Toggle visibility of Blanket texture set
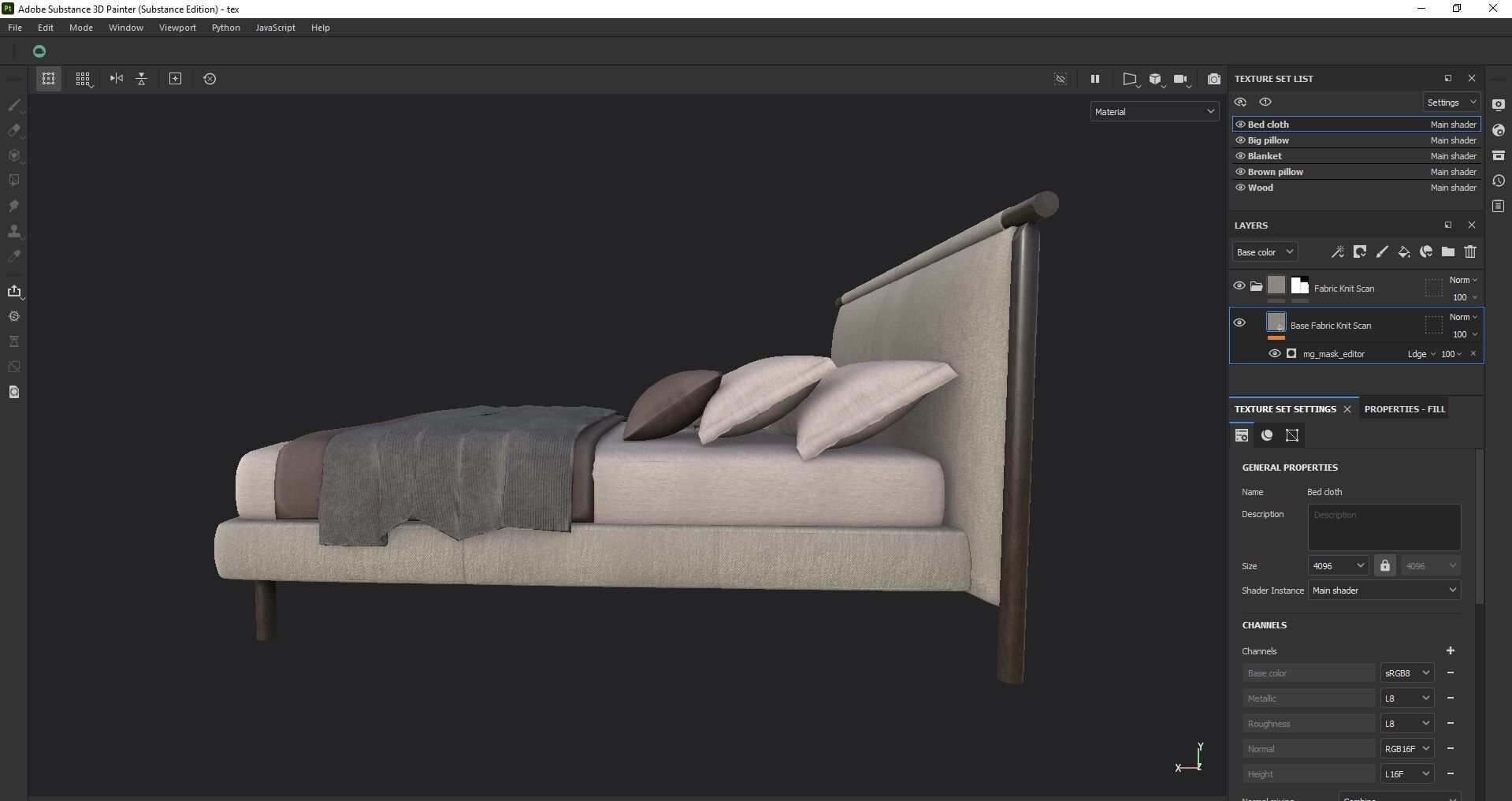Screen dimensions: 1512x801 [x=1240, y=156]
